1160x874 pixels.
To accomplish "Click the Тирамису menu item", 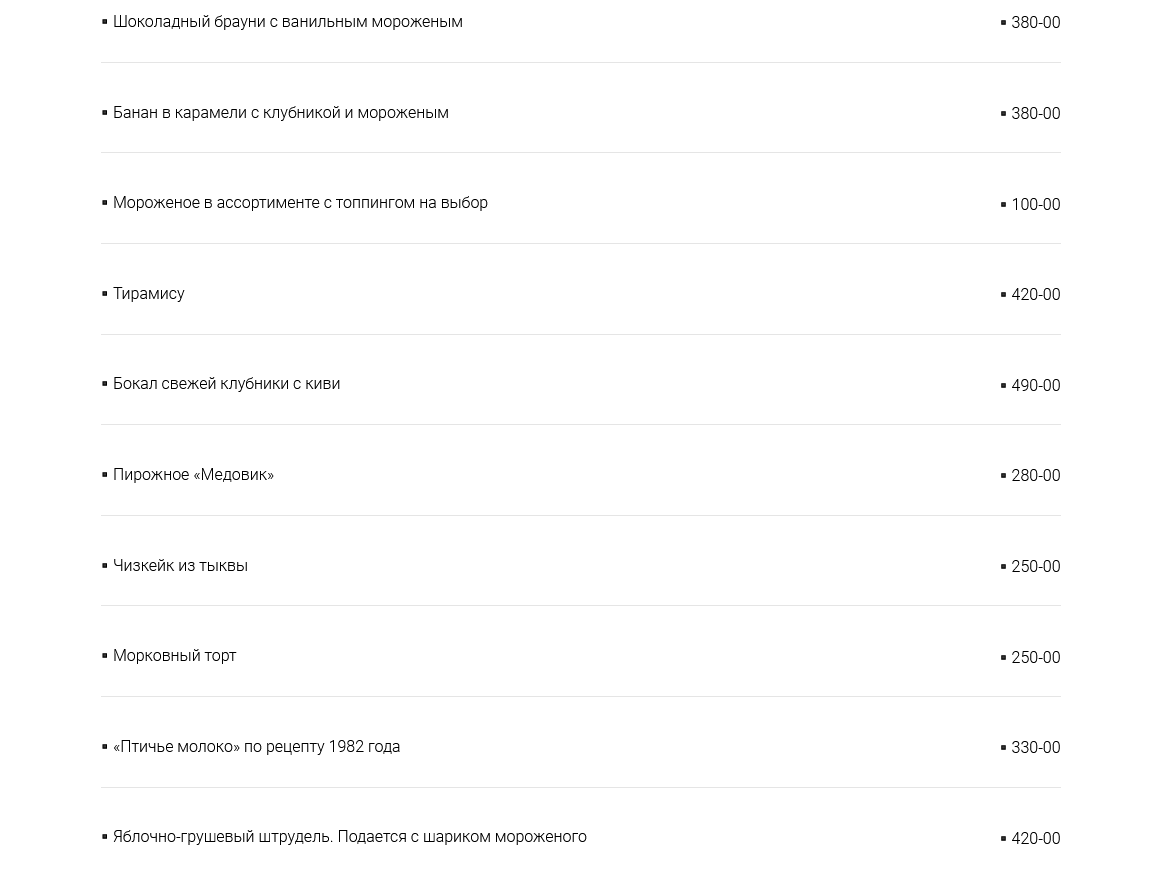I will coord(148,294).
